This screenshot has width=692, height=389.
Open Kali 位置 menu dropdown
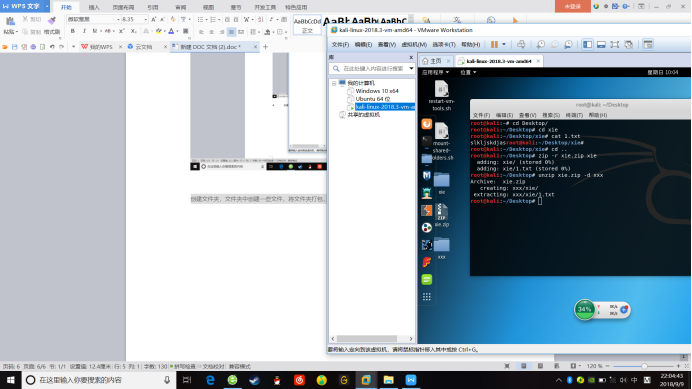coord(468,72)
